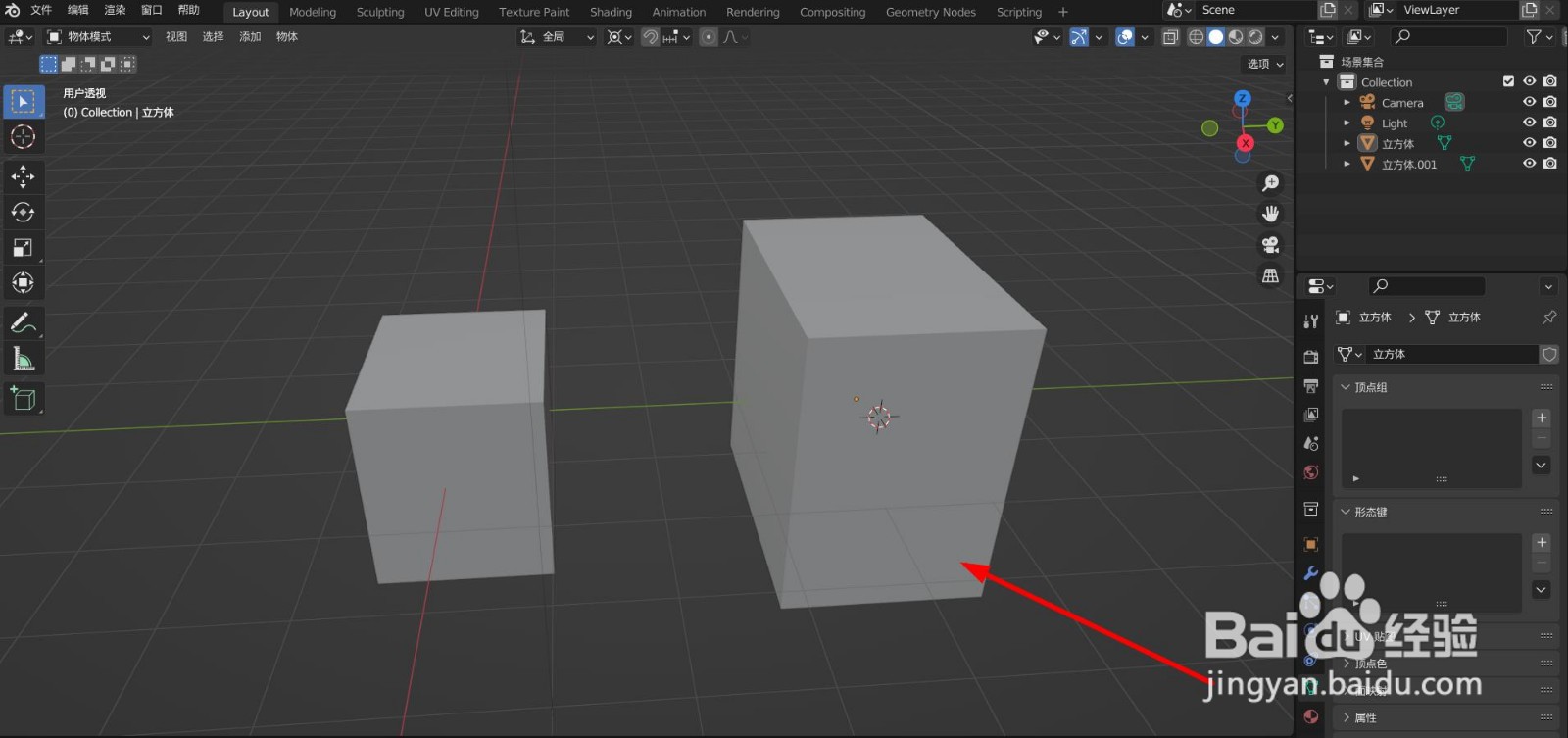The image size is (1568, 738).
Task: Open the 选项 options dropdown
Action: tap(1265, 64)
